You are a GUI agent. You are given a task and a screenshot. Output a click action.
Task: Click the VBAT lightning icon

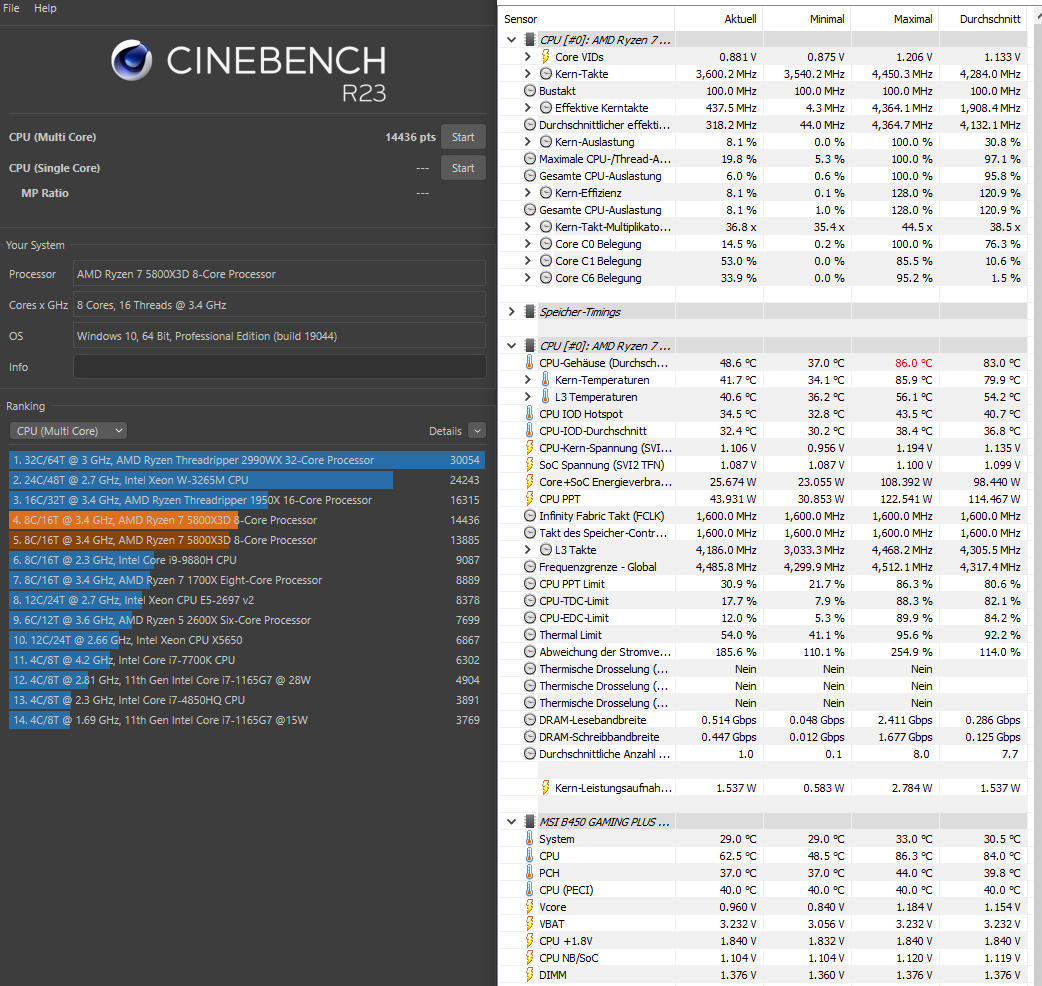tap(530, 924)
